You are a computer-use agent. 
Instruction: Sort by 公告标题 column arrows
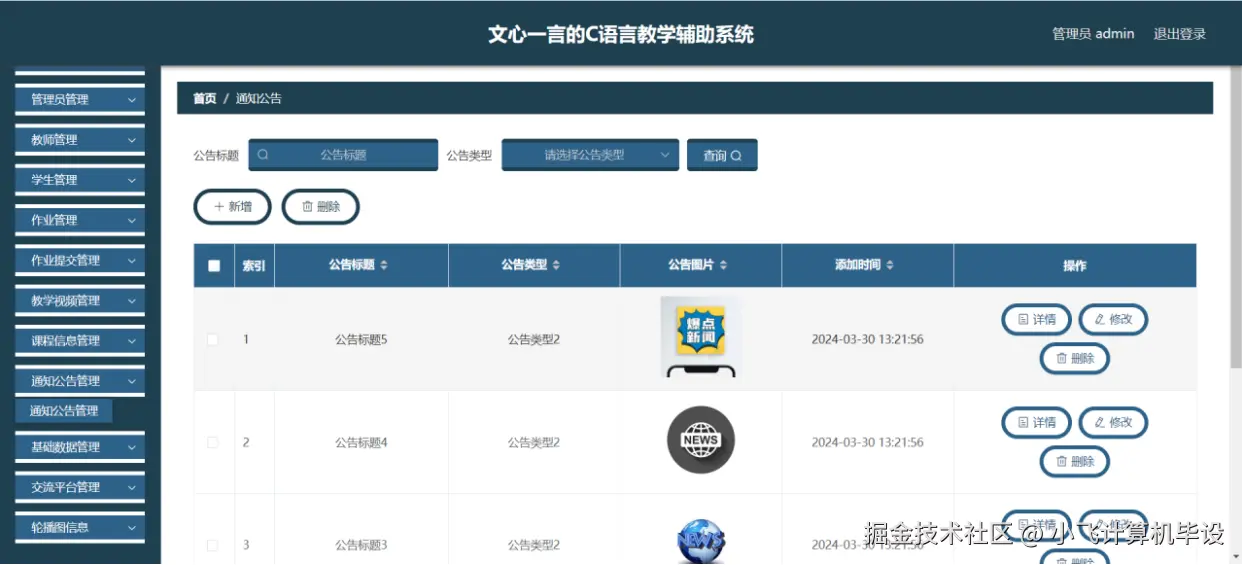384,266
